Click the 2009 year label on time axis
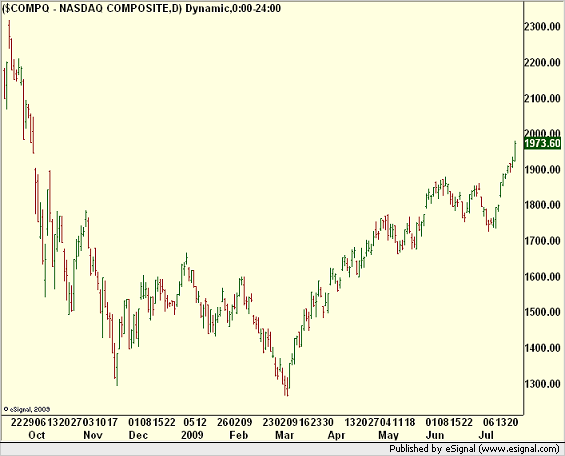The width and height of the screenshot is (565, 456). [192, 435]
